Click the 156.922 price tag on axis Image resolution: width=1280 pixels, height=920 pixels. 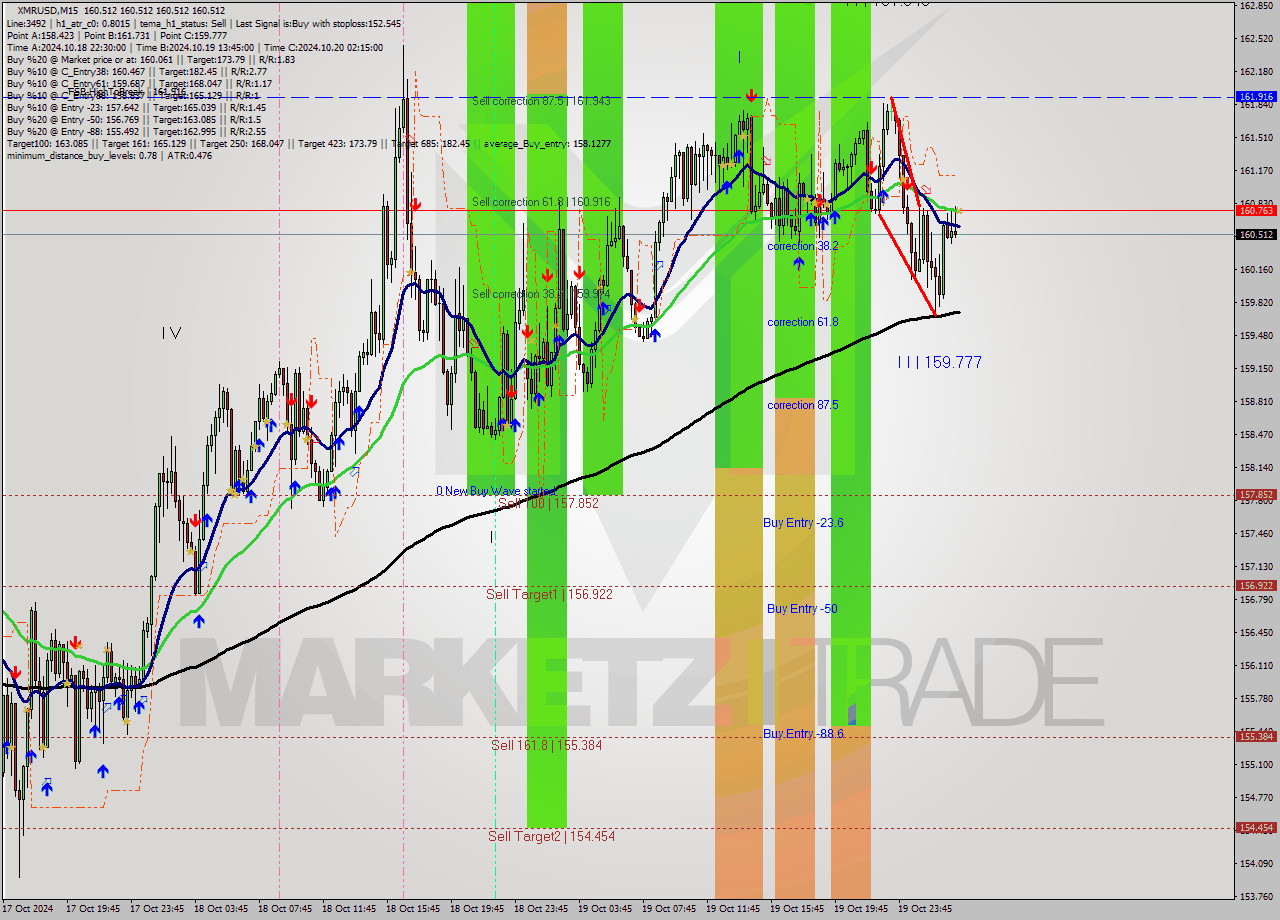point(1256,586)
